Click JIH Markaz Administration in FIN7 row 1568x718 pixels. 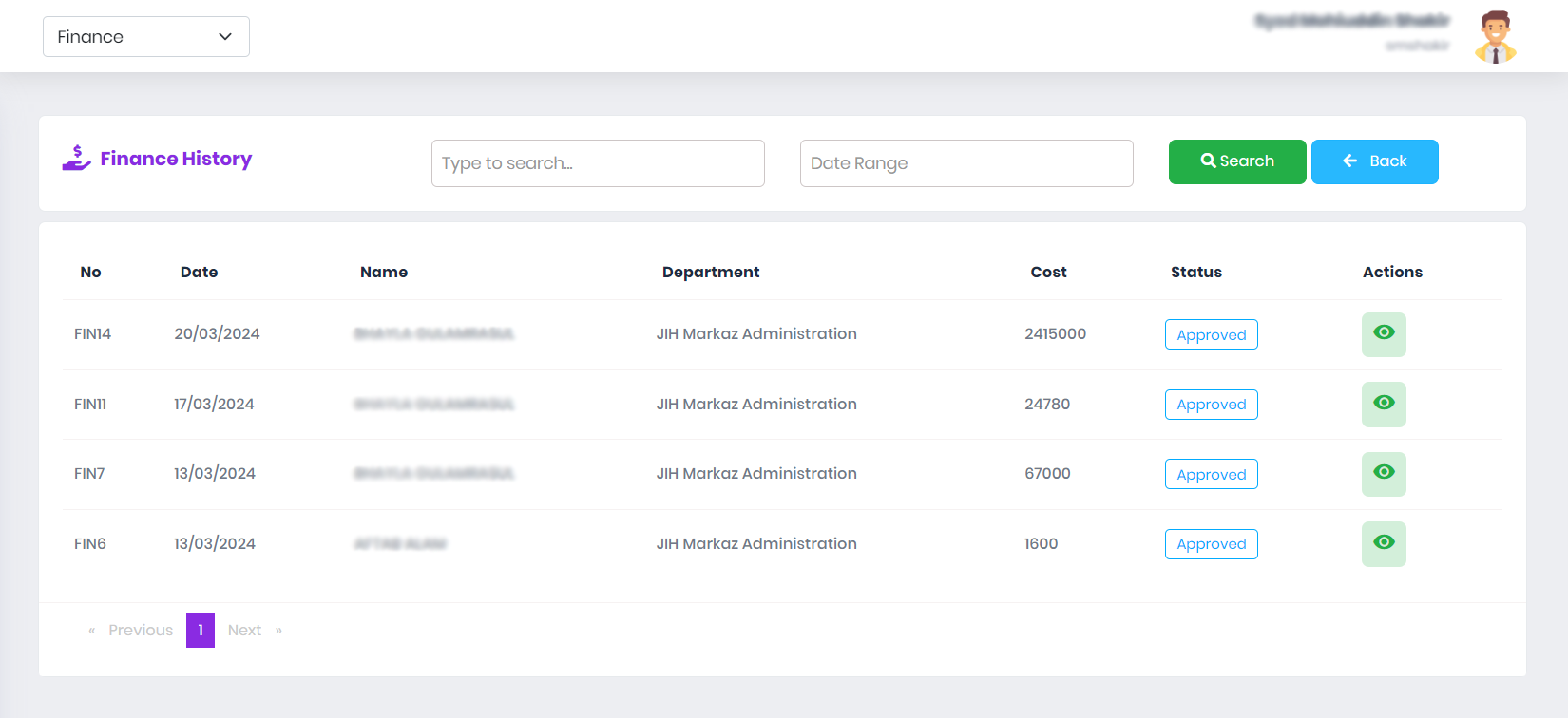756,474
